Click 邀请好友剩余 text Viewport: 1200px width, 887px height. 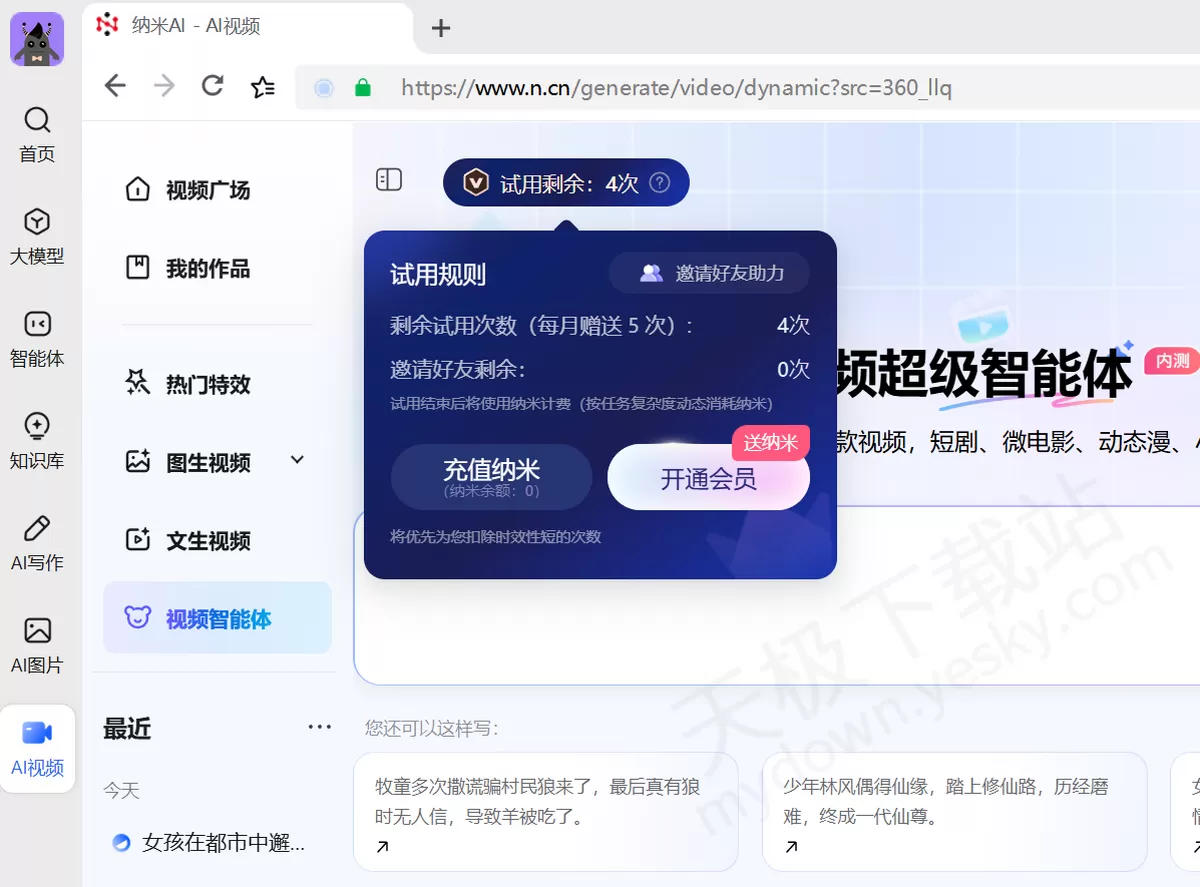pos(458,369)
